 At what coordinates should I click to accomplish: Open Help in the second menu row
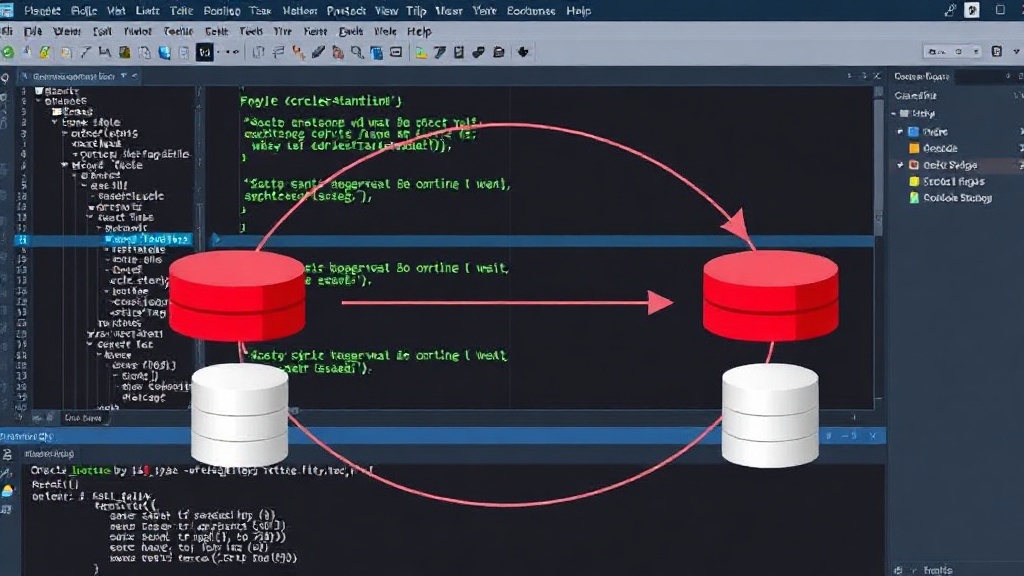(419, 31)
